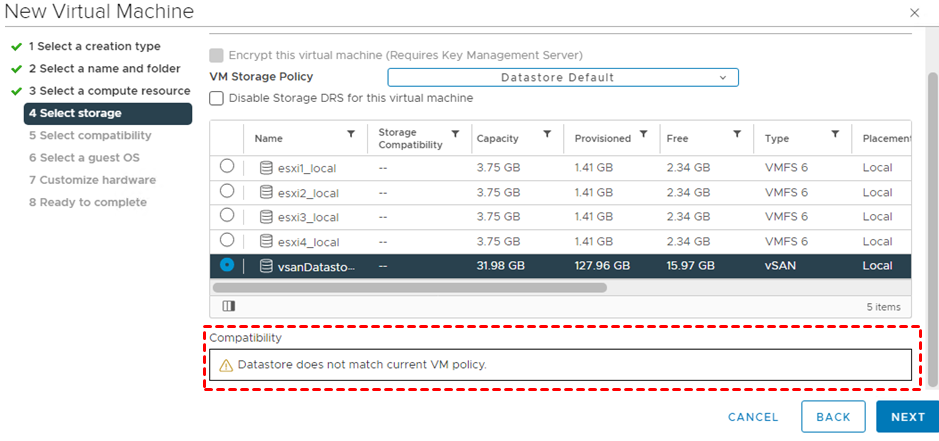Click the Capacity column filter icon

pos(547,134)
